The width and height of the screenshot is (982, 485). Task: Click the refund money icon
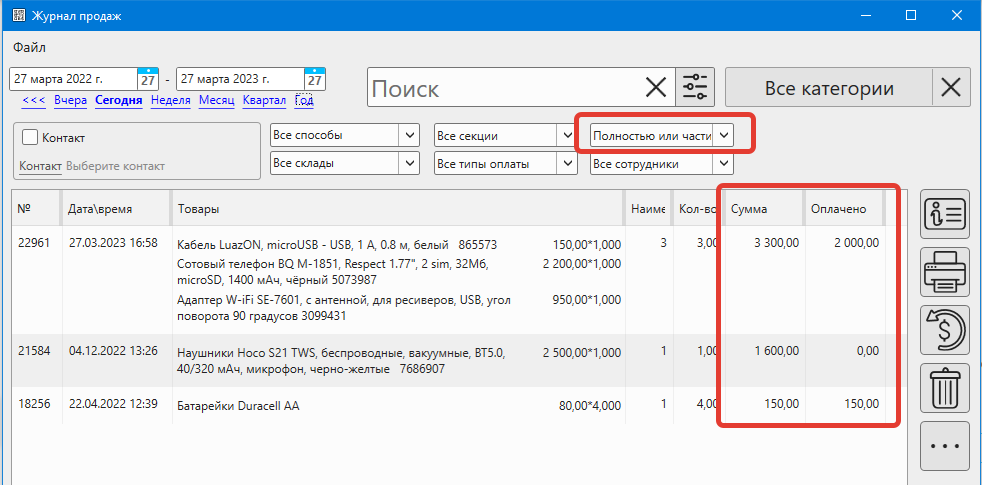coord(944,331)
